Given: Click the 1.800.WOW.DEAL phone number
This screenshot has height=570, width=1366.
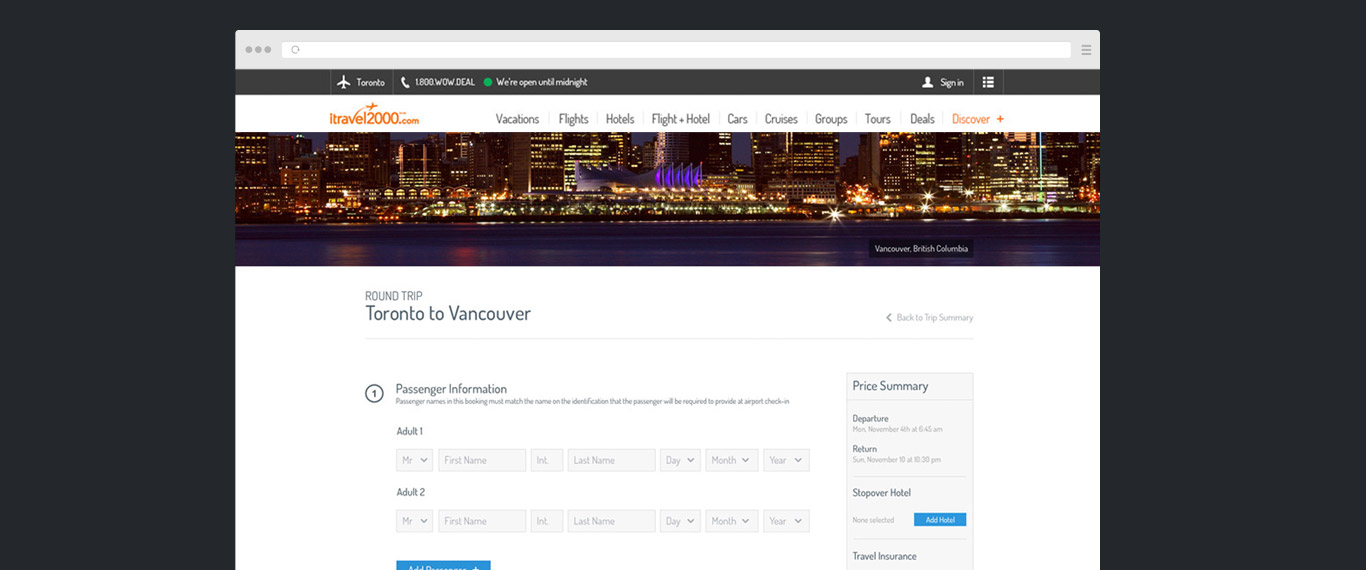Looking at the screenshot, I should (x=445, y=82).
